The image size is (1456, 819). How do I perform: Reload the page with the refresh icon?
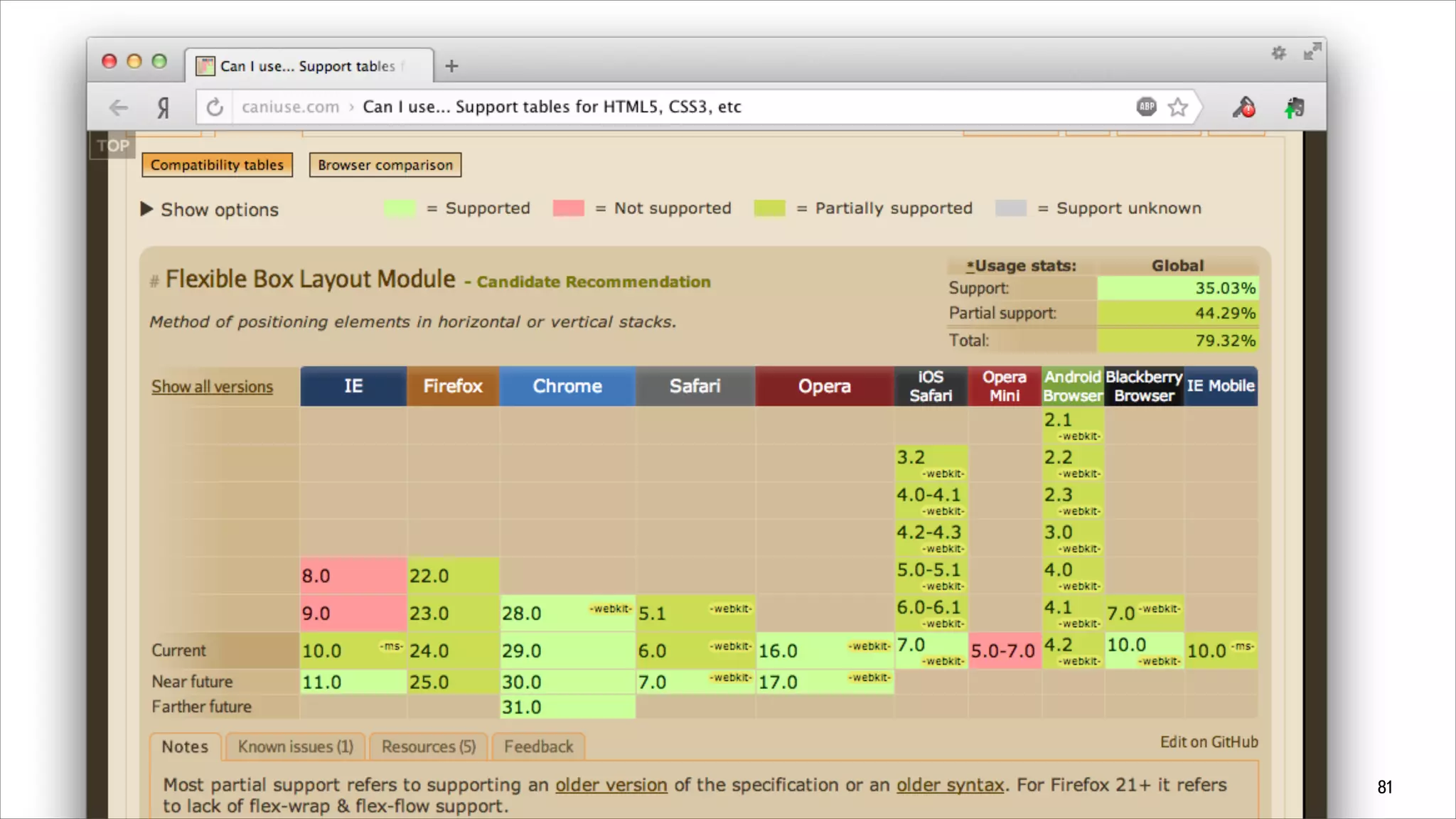pos(215,107)
